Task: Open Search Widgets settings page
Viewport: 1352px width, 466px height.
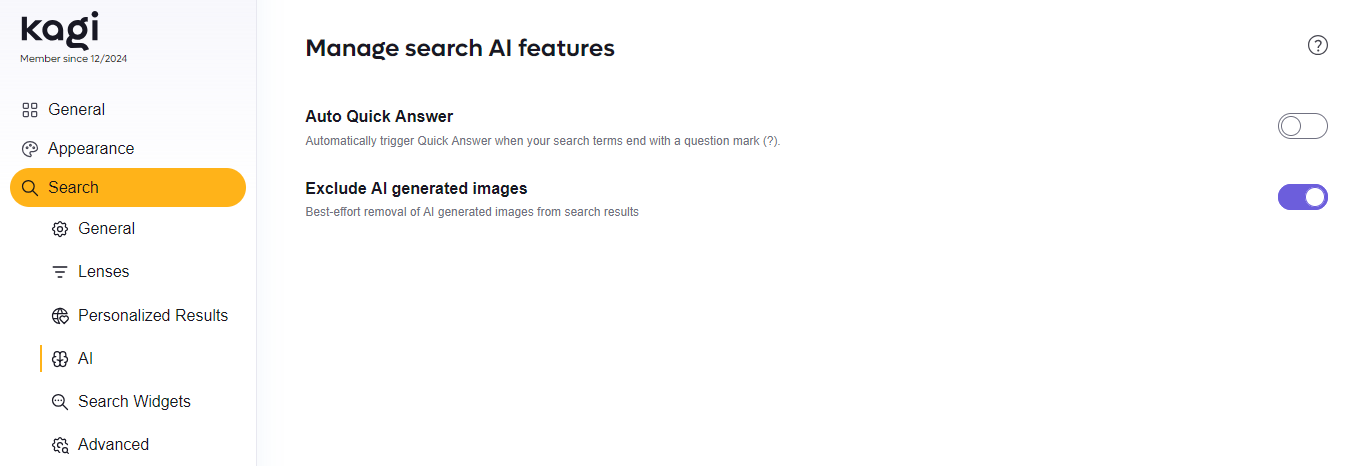Action: (x=134, y=402)
